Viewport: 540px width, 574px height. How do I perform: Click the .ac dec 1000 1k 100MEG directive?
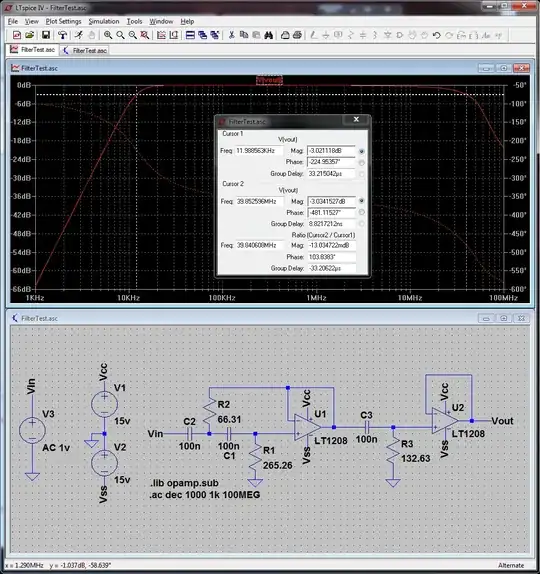[205, 495]
